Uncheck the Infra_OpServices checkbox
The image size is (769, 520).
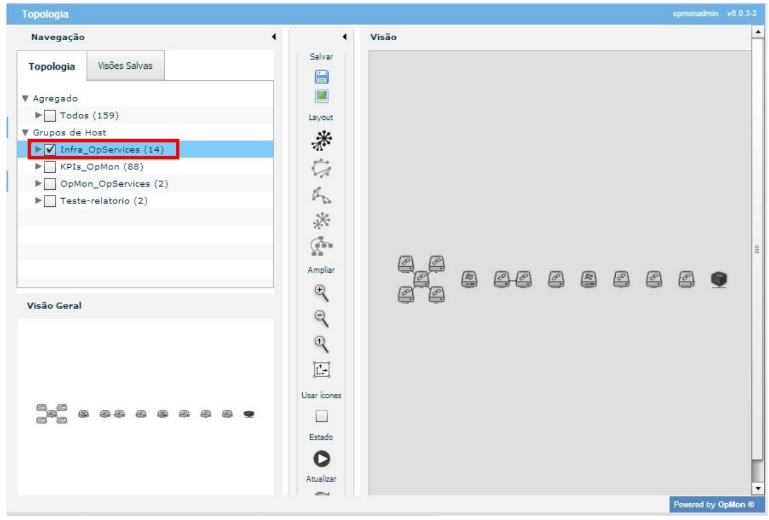(50, 149)
